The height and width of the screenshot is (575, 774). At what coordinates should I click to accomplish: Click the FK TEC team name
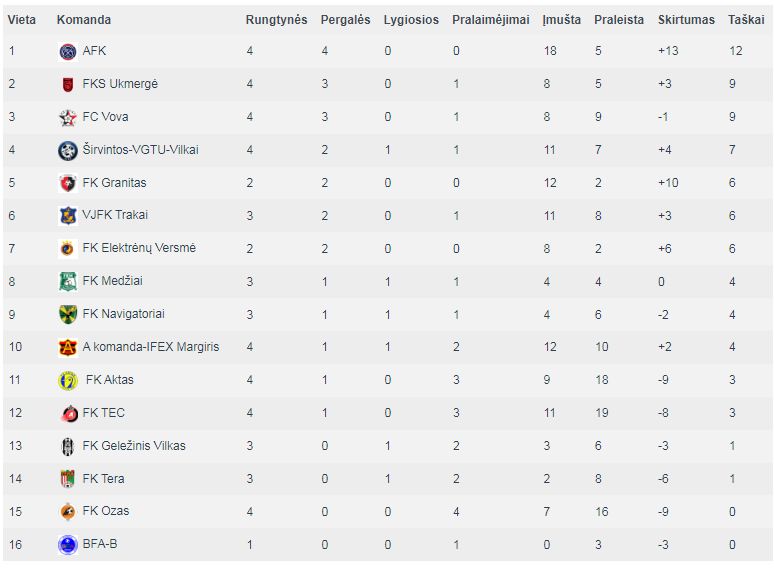(104, 413)
